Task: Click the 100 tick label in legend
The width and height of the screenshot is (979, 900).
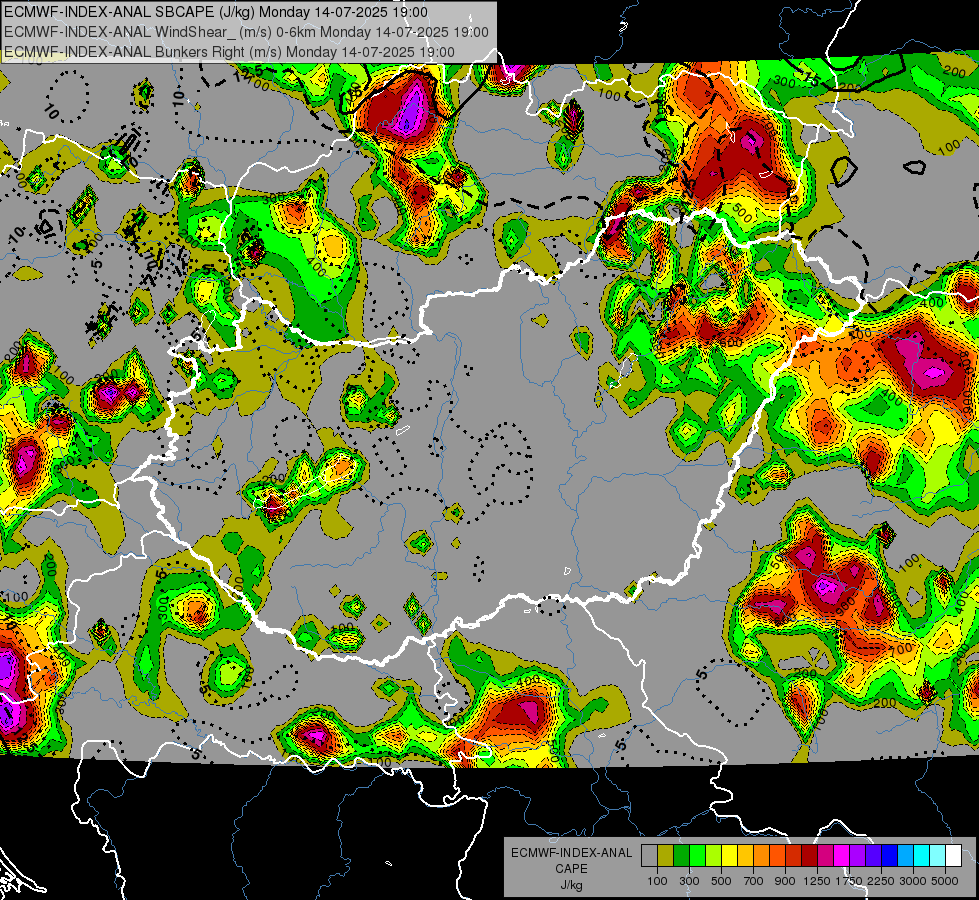Action: click(x=657, y=881)
